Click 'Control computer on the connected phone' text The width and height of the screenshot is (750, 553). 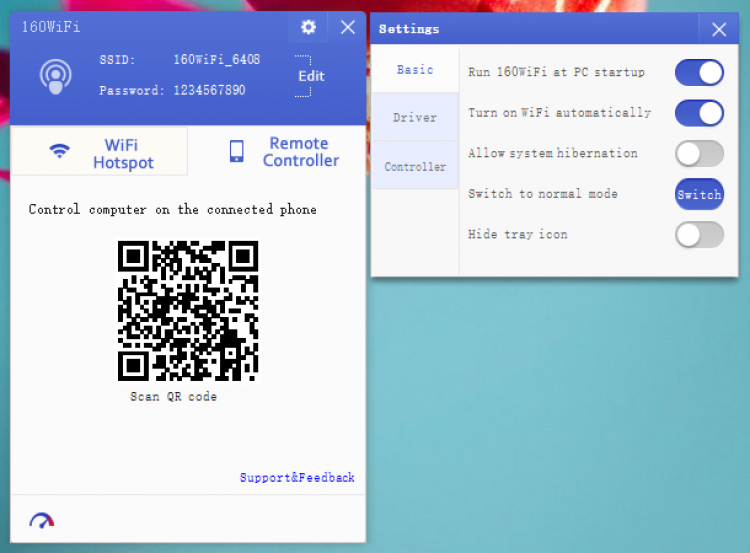173,210
